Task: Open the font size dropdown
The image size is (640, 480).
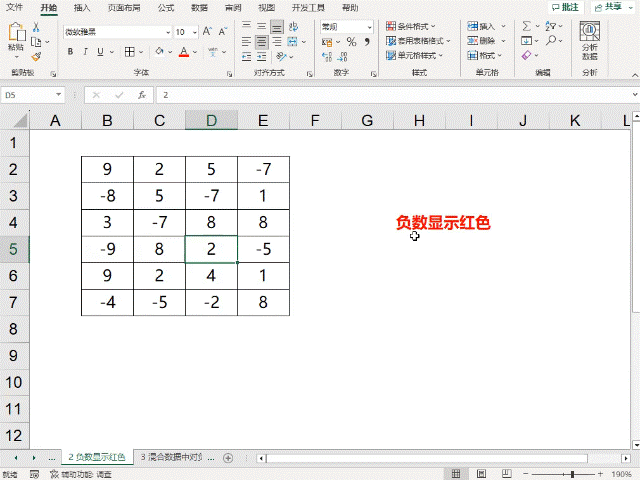Action: pos(195,32)
